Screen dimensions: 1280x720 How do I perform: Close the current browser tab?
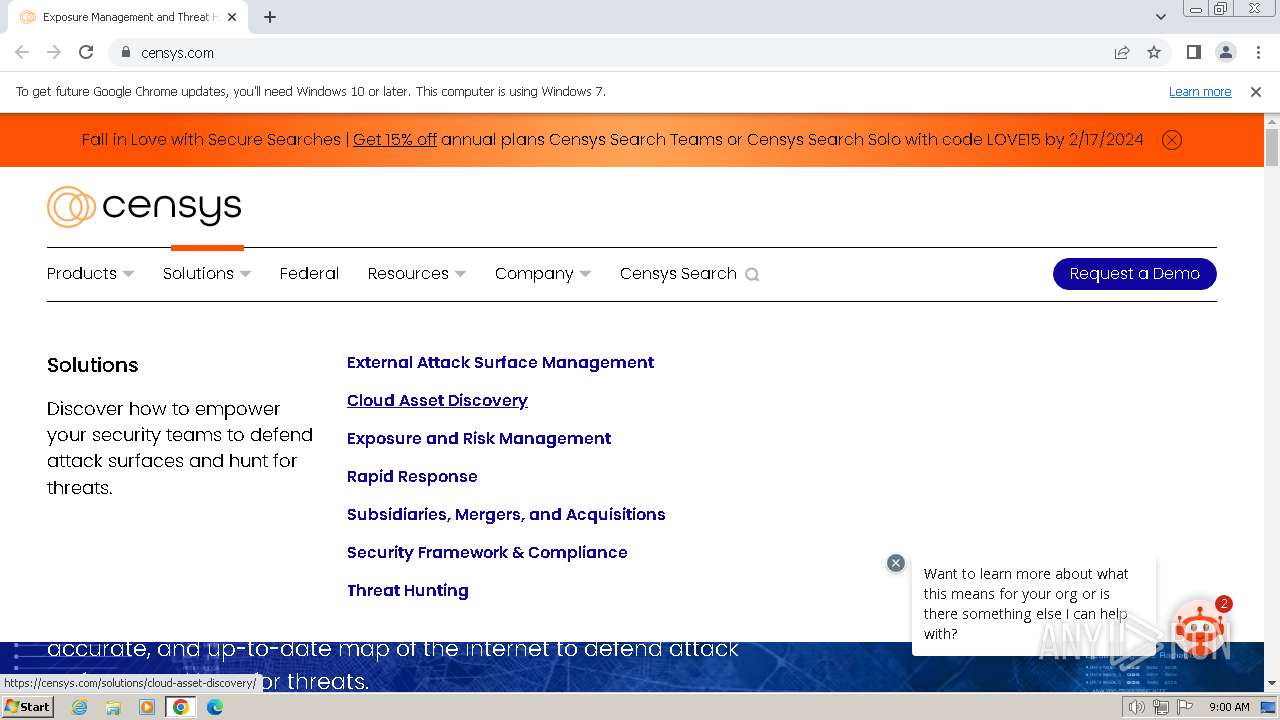pos(232,17)
